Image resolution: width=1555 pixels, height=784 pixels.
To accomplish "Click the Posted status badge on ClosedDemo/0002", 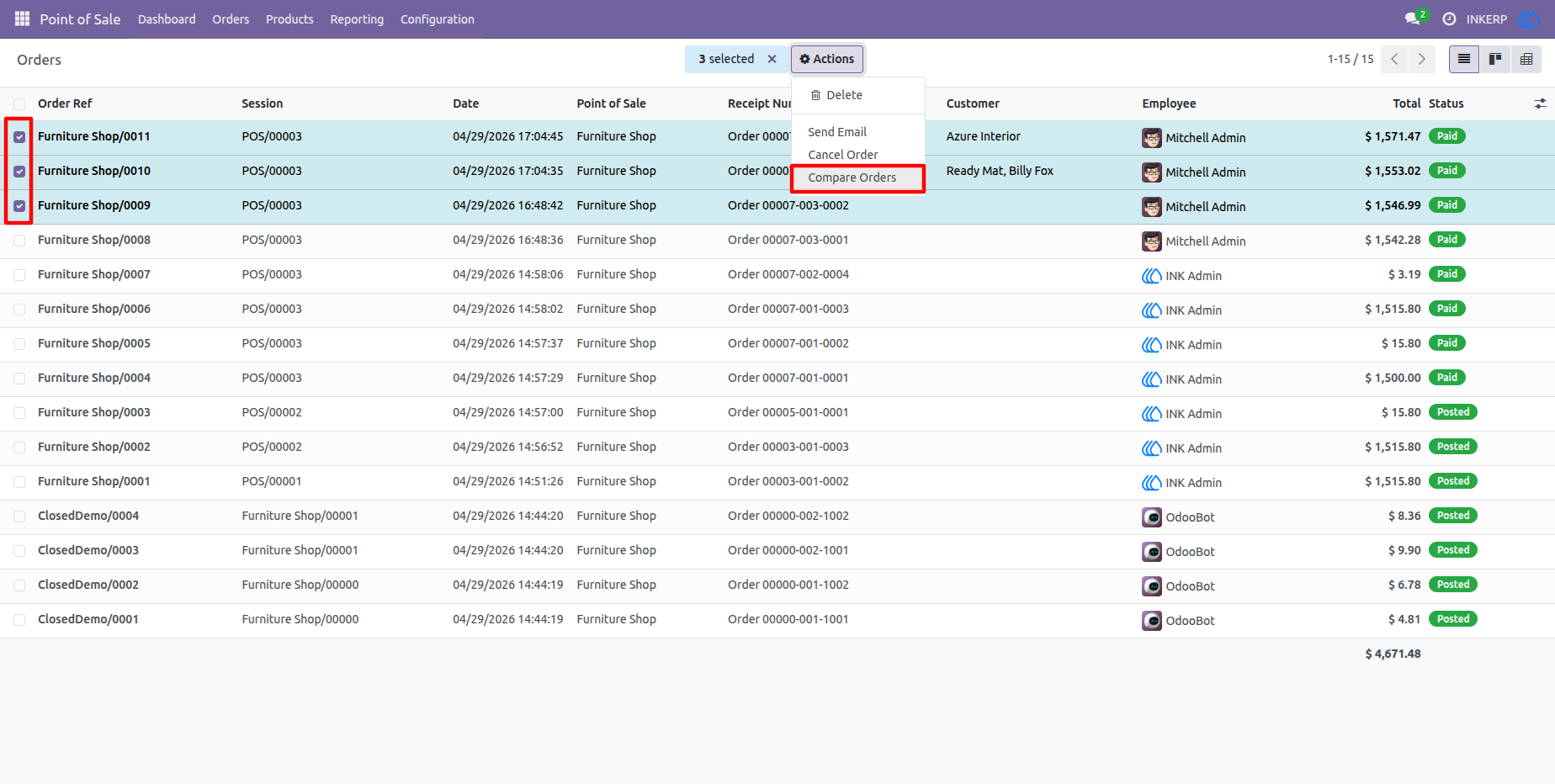I will point(1453,585).
